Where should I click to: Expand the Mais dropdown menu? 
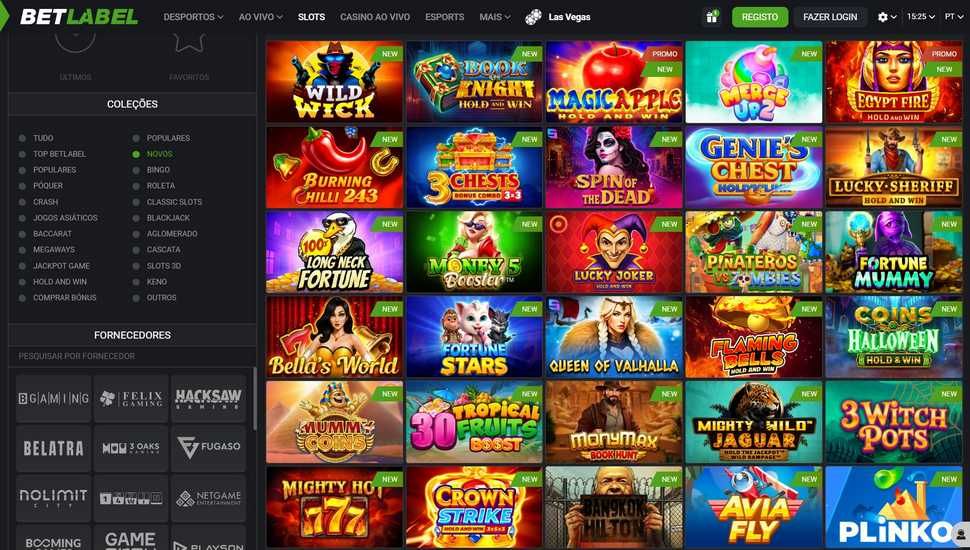[495, 17]
